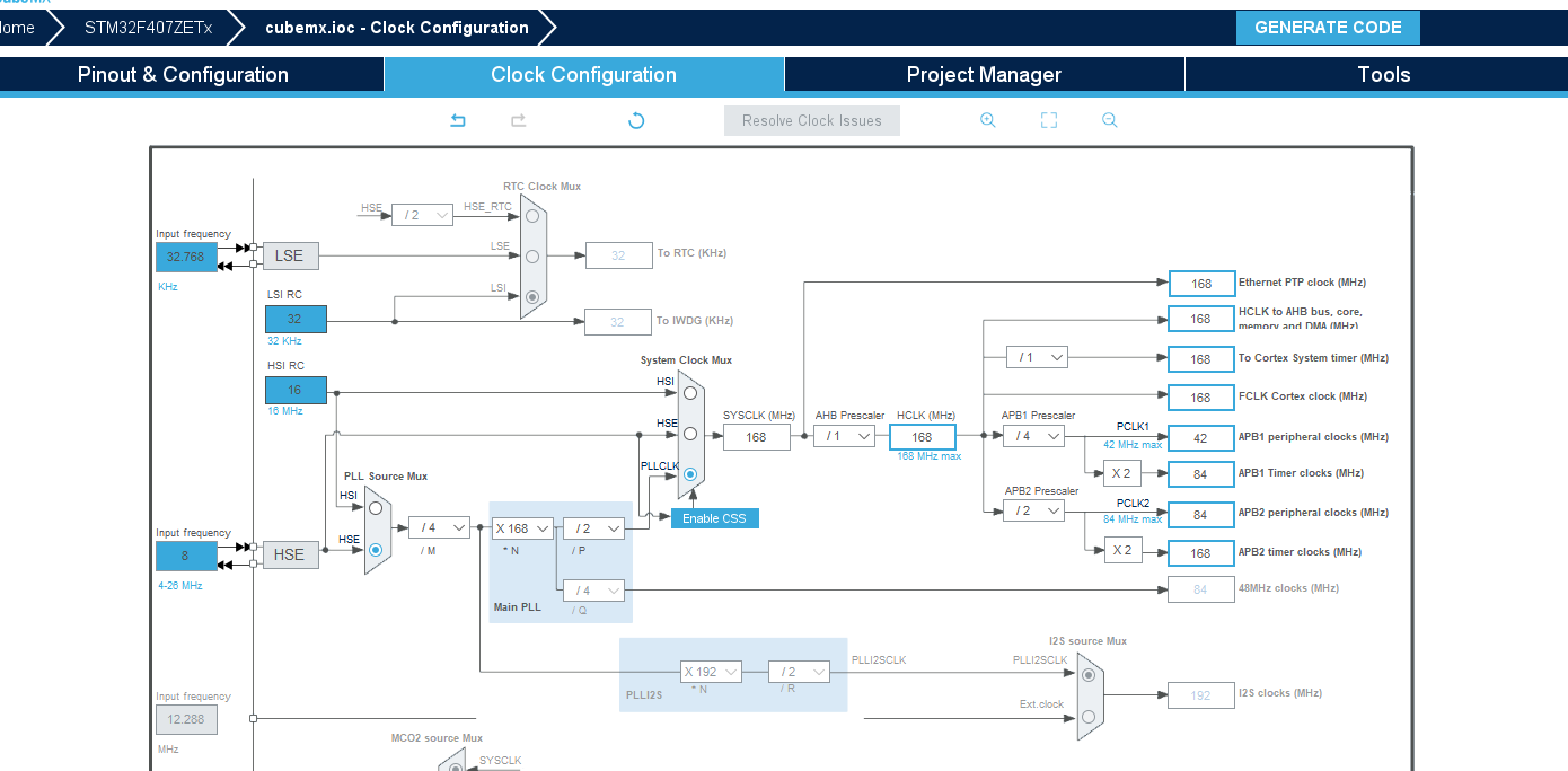Click APB1 peripheral clocks value field

pyautogui.click(x=1201, y=438)
